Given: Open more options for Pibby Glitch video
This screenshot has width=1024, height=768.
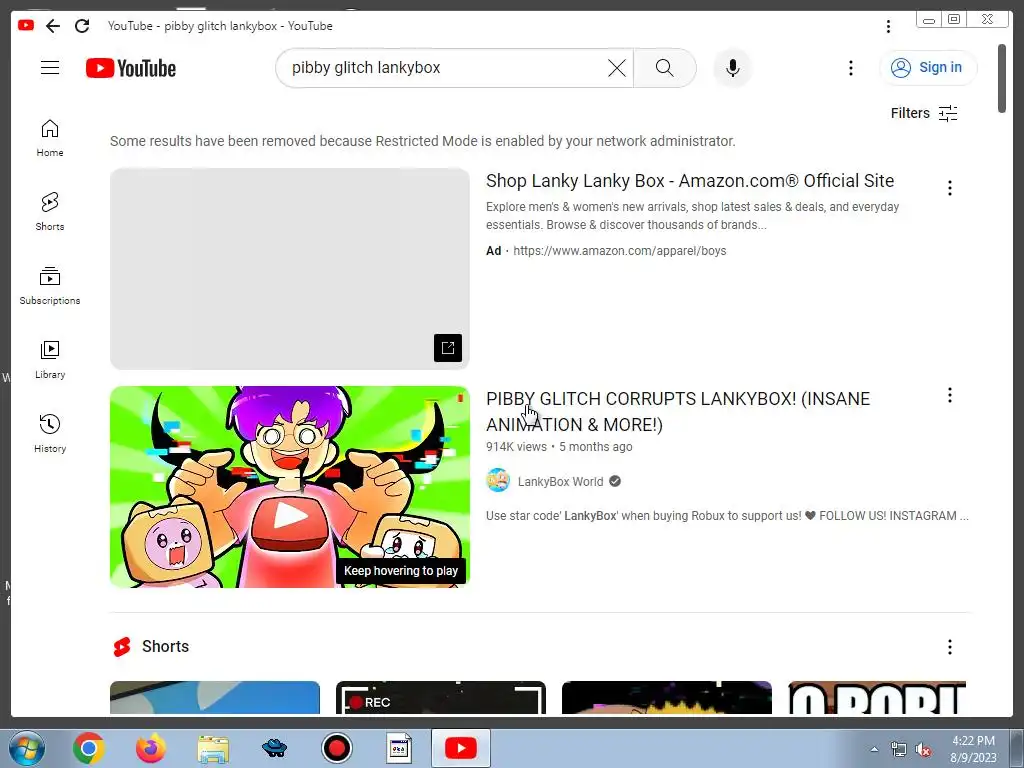Looking at the screenshot, I should [950, 395].
